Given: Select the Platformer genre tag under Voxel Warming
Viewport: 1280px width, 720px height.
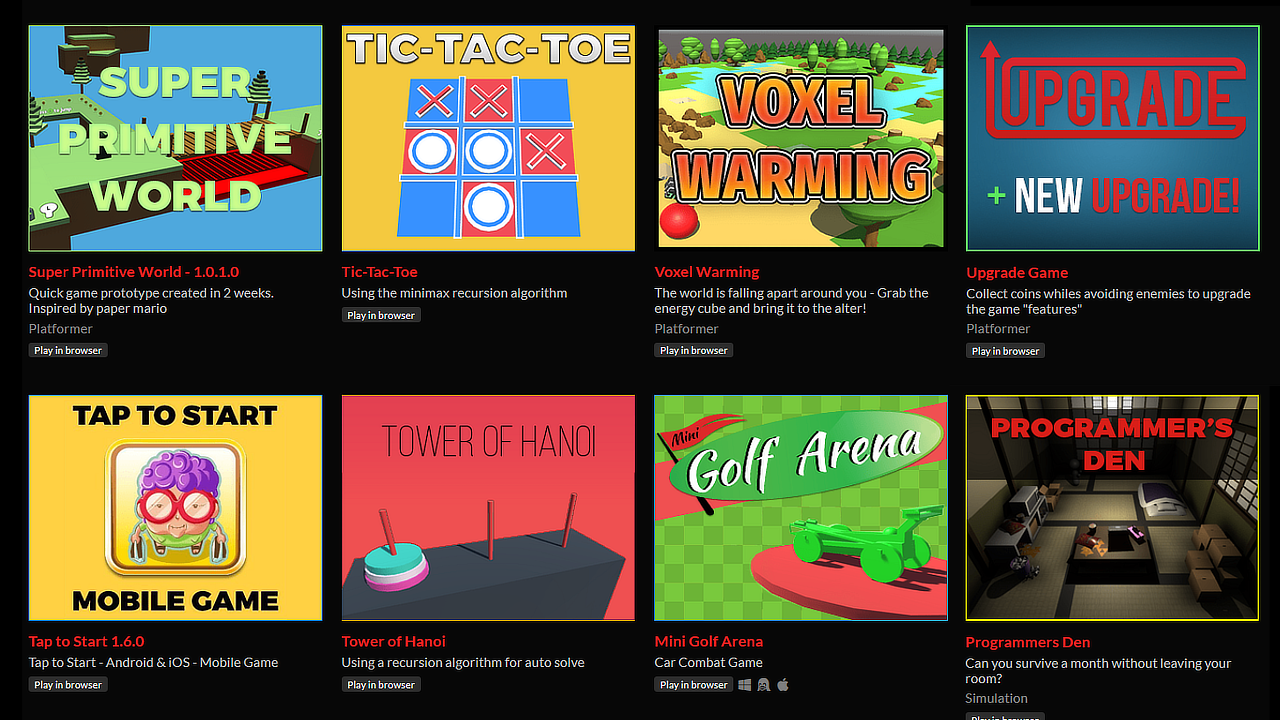Looking at the screenshot, I should (x=687, y=329).
